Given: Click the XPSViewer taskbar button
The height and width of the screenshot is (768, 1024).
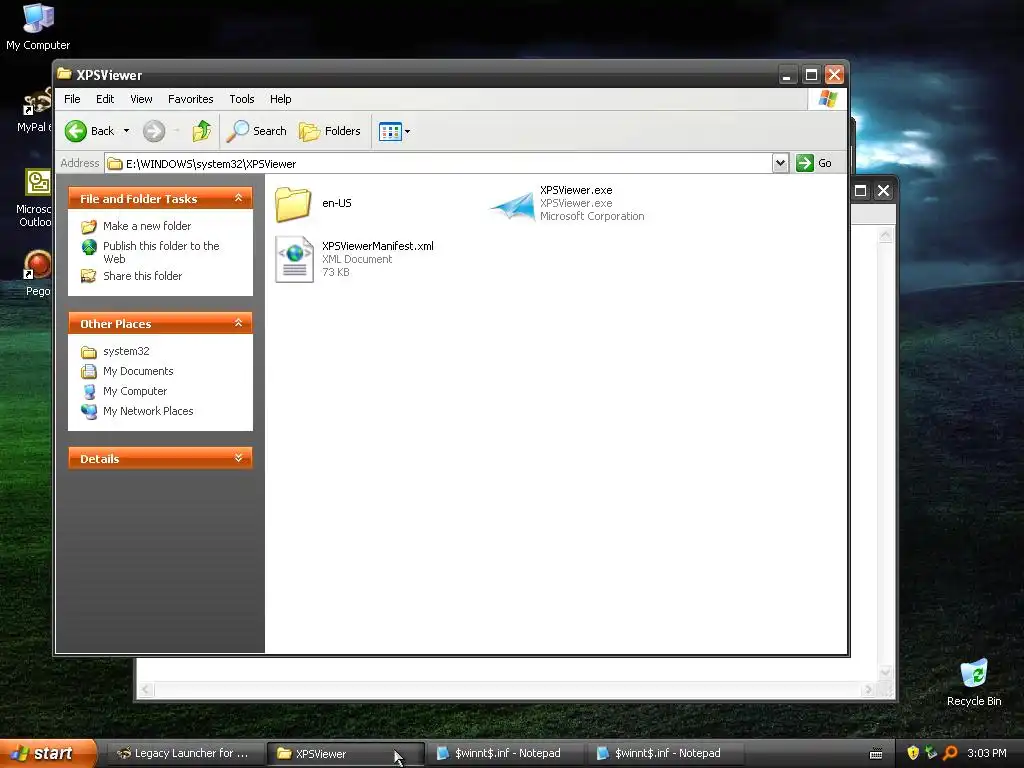Looking at the screenshot, I should click(345, 754).
